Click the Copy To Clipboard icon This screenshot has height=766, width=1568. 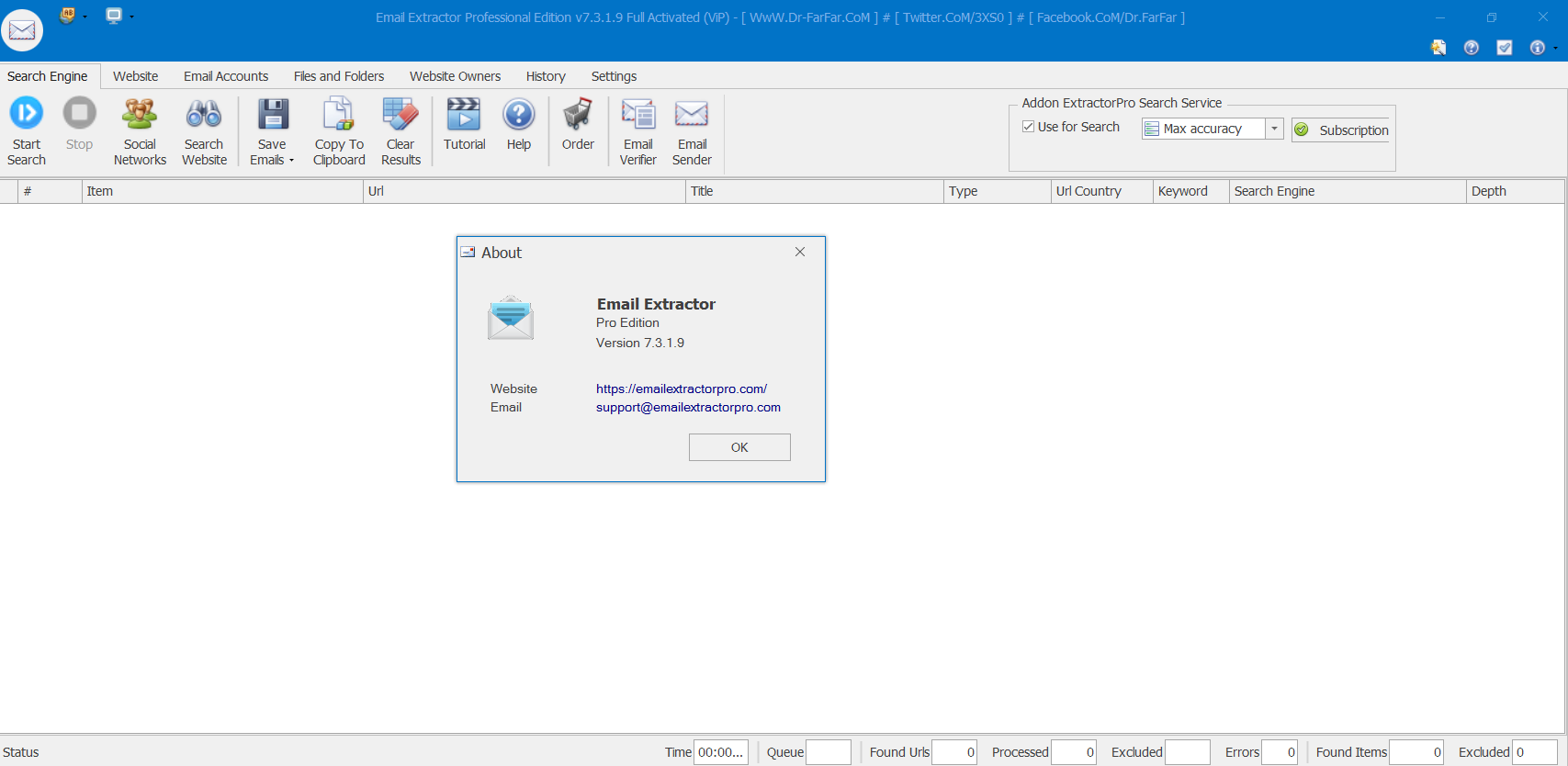click(x=339, y=114)
